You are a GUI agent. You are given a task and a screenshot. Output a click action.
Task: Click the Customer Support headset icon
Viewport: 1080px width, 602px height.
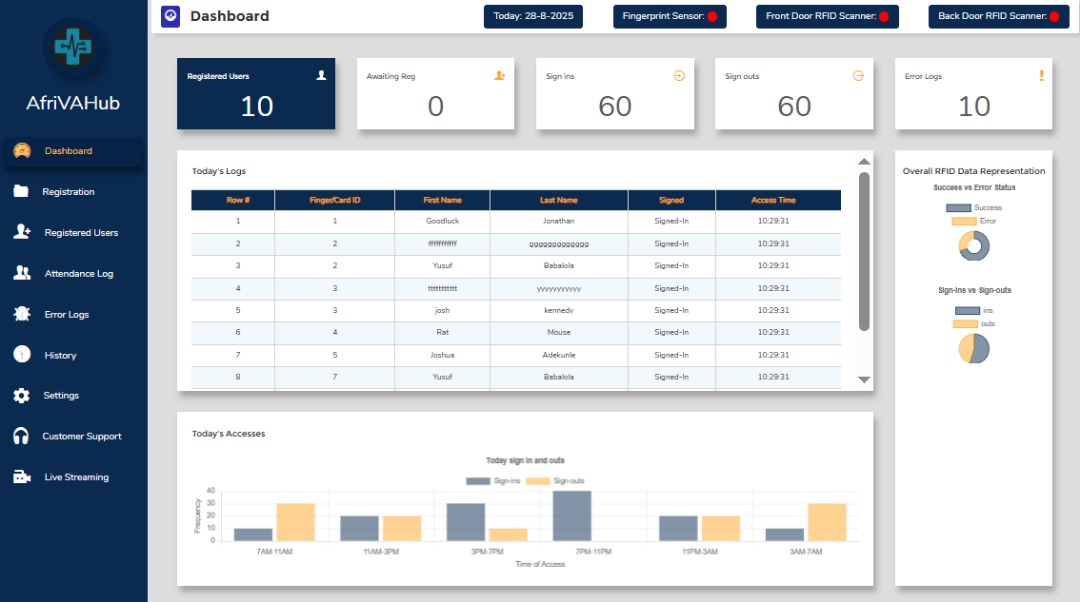(22, 436)
